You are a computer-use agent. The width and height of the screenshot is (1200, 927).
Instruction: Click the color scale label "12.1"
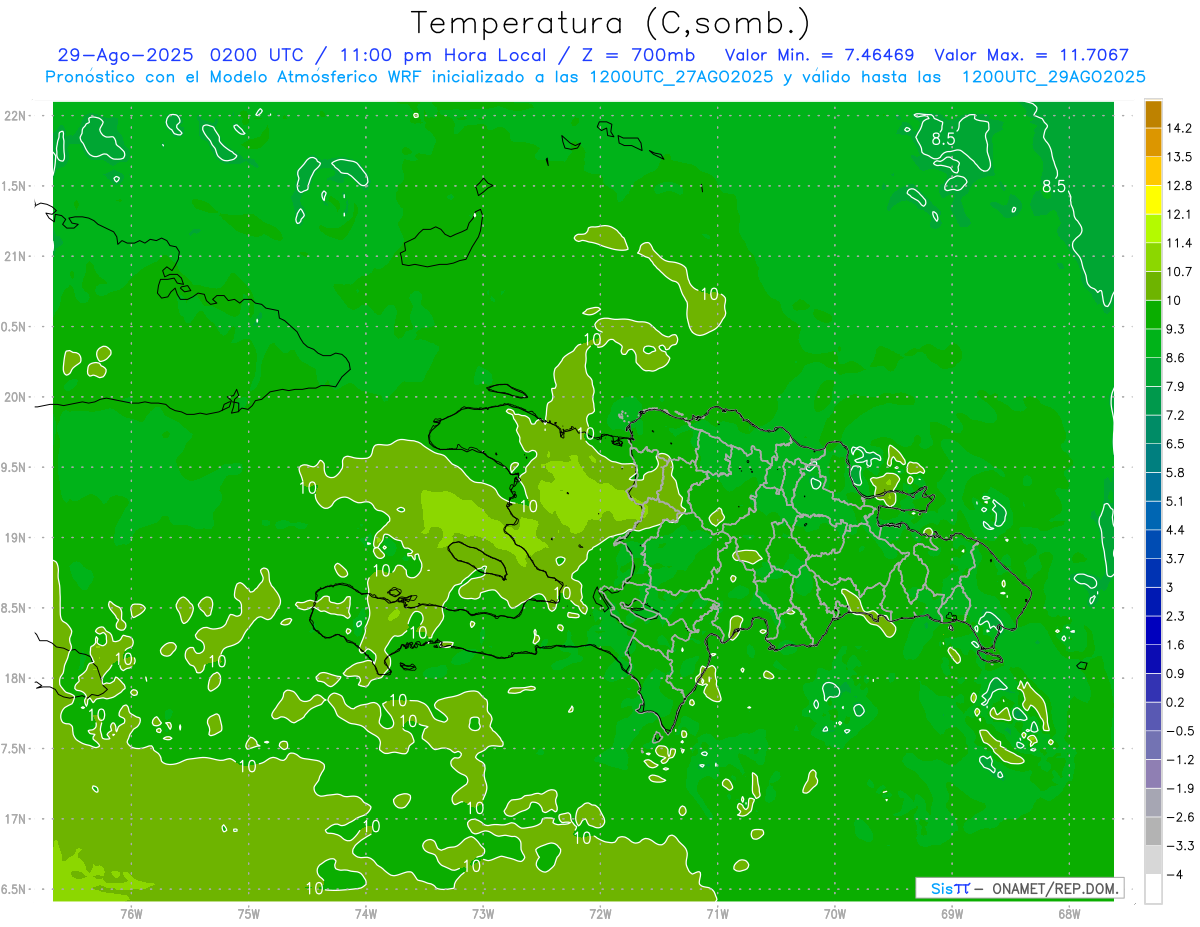[1178, 214]
